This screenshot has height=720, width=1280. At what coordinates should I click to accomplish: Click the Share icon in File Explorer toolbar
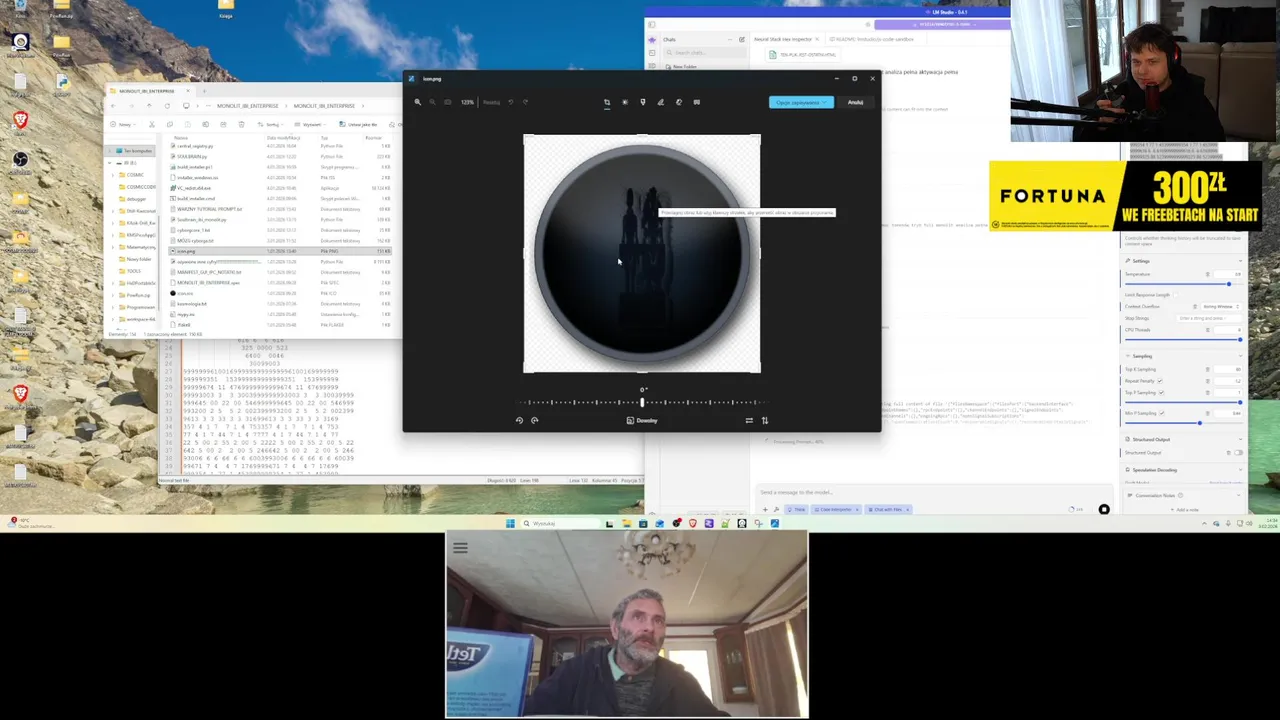(223, 124)
